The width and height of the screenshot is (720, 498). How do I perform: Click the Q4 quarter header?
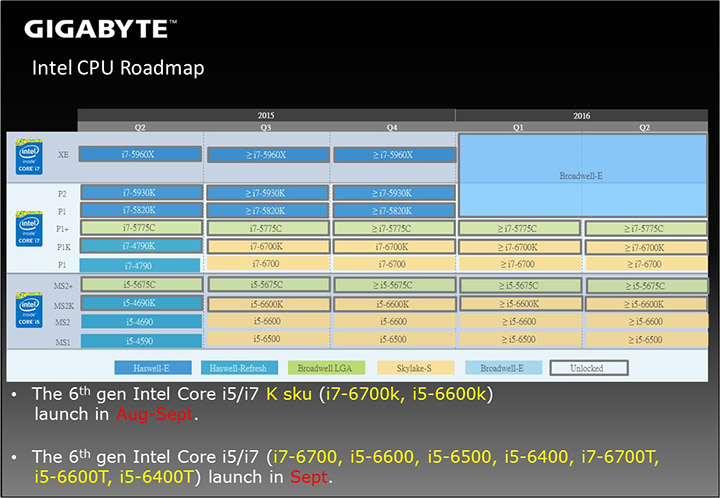tap(392, 127)
